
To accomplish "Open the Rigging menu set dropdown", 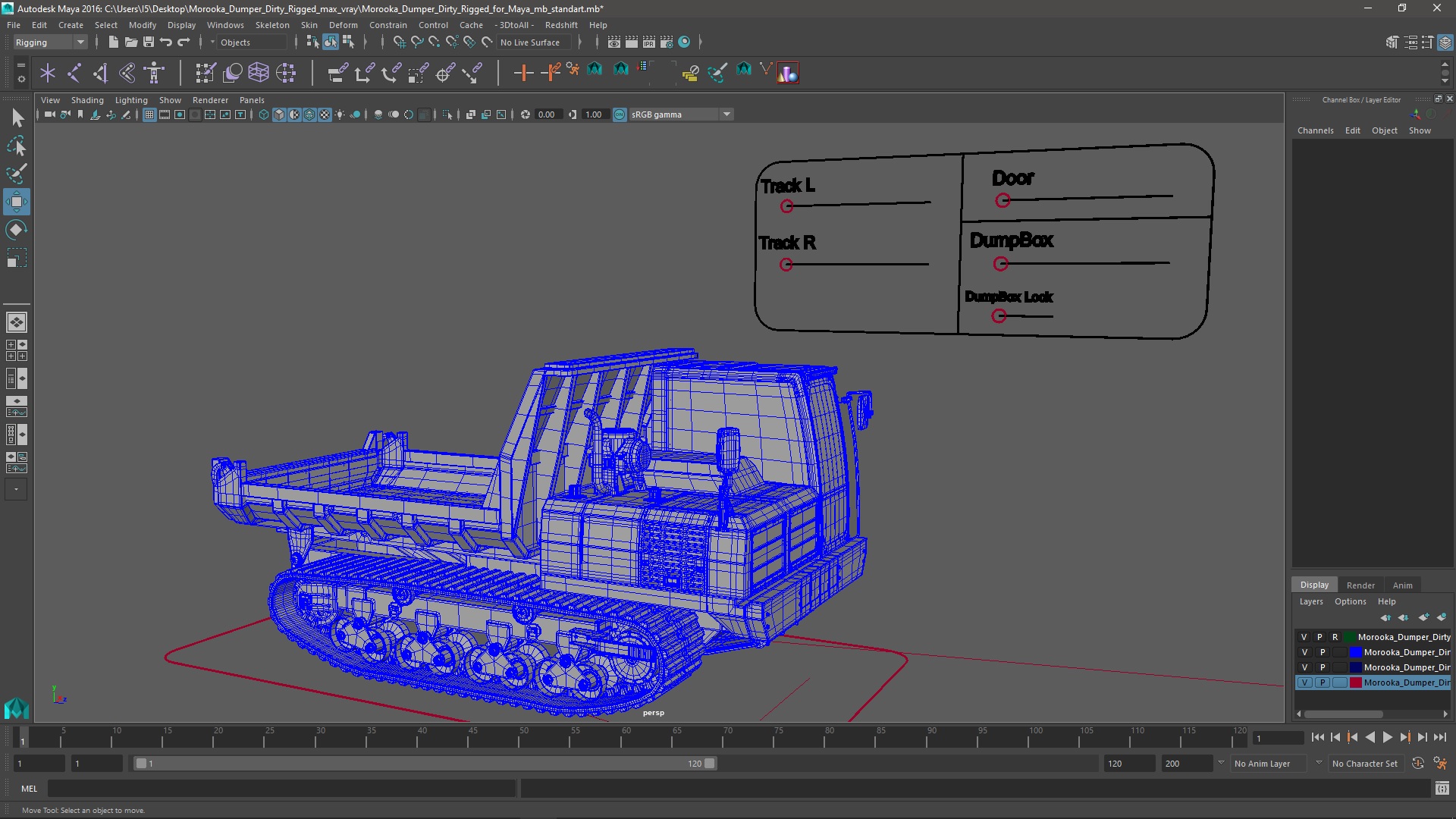I will pos(50,42).
